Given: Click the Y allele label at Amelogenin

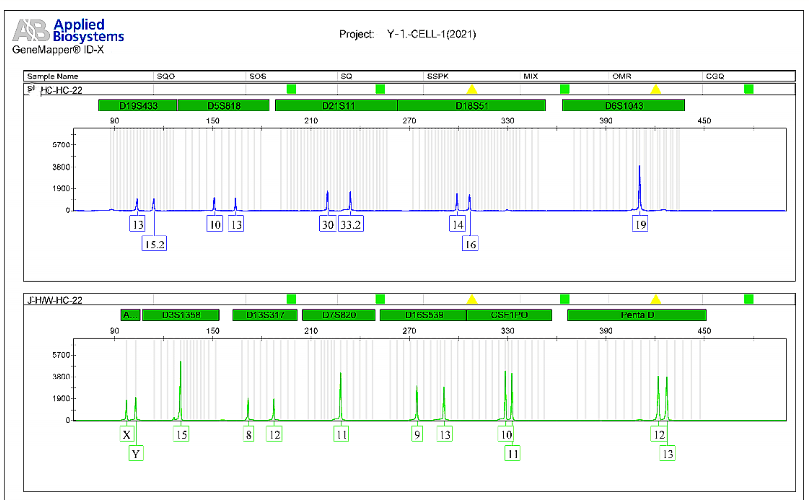Looking at the screenshot, I should (137, 453).
